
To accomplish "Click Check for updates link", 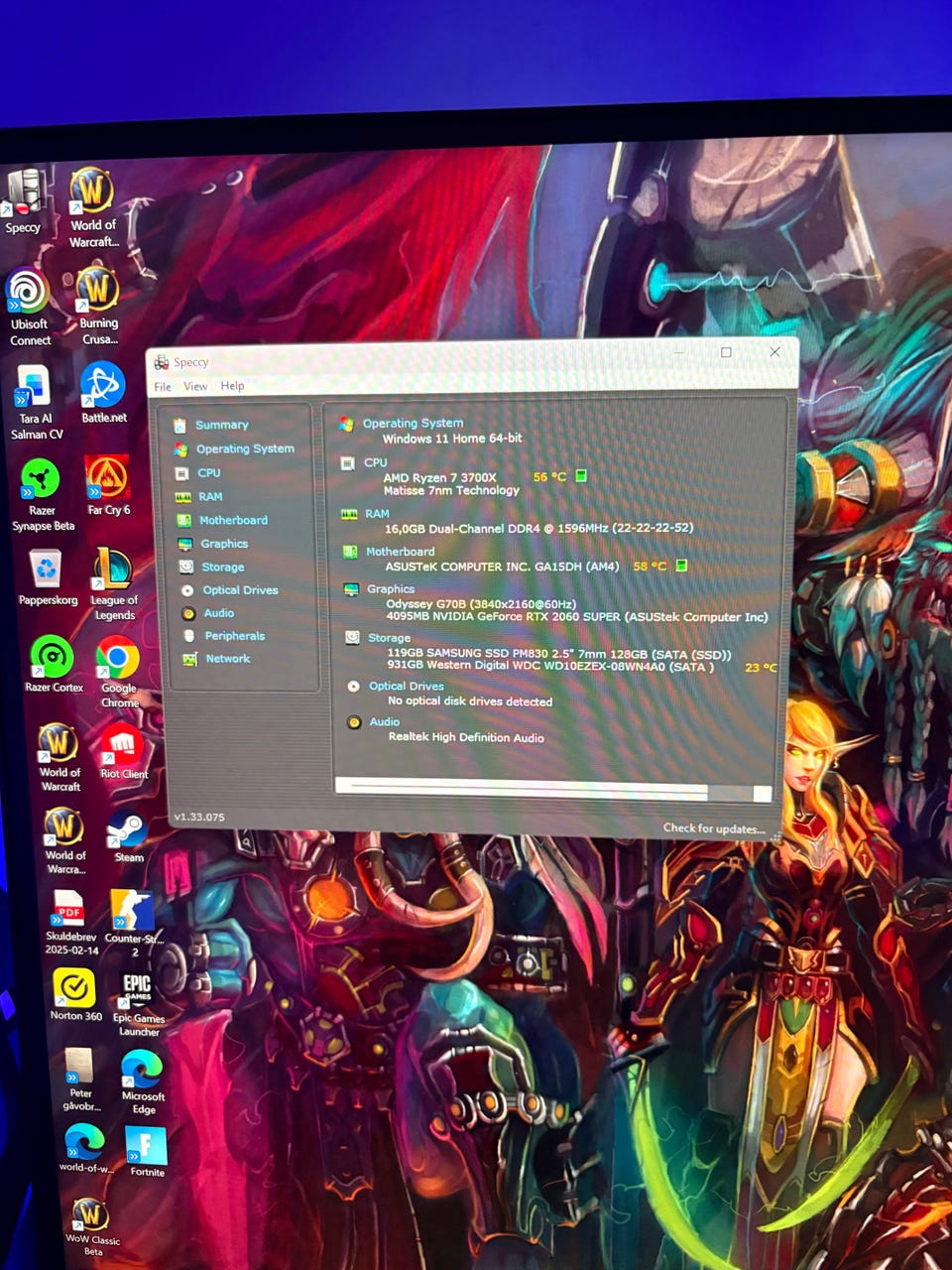I will click(x=714, y=828).
